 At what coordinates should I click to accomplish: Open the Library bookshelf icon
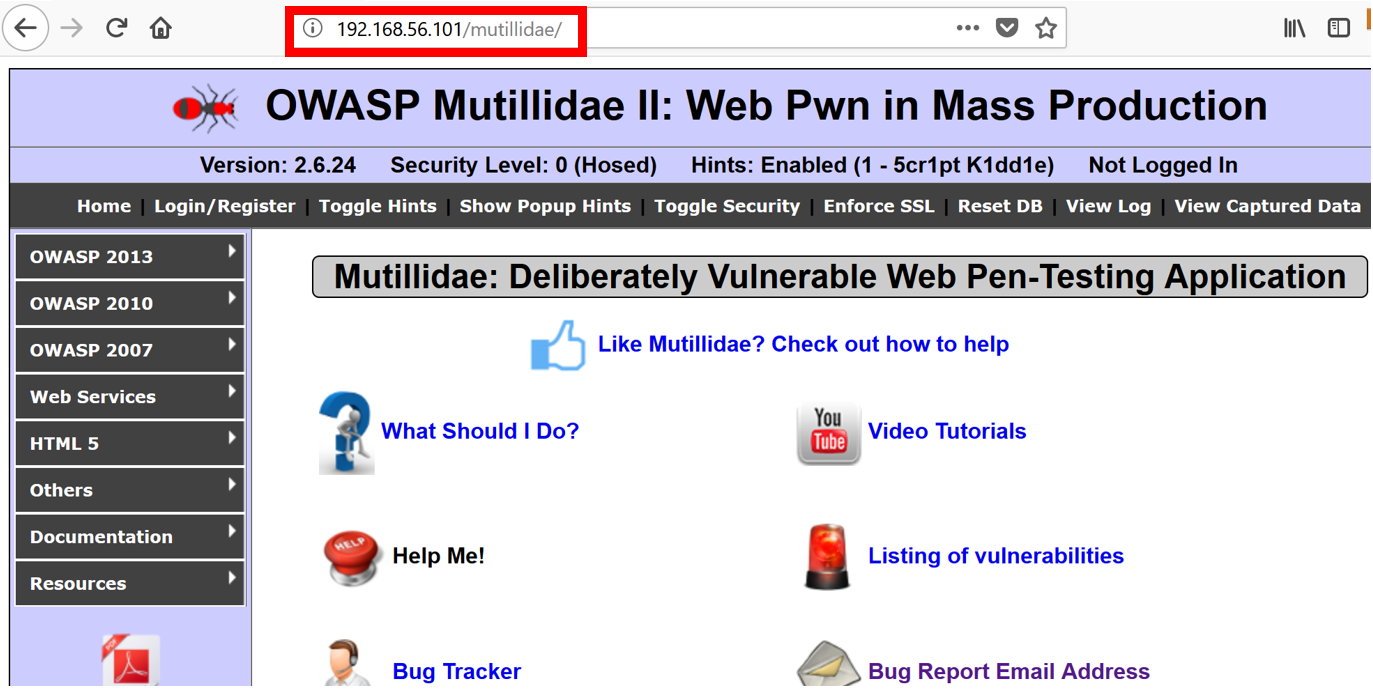1295,28
